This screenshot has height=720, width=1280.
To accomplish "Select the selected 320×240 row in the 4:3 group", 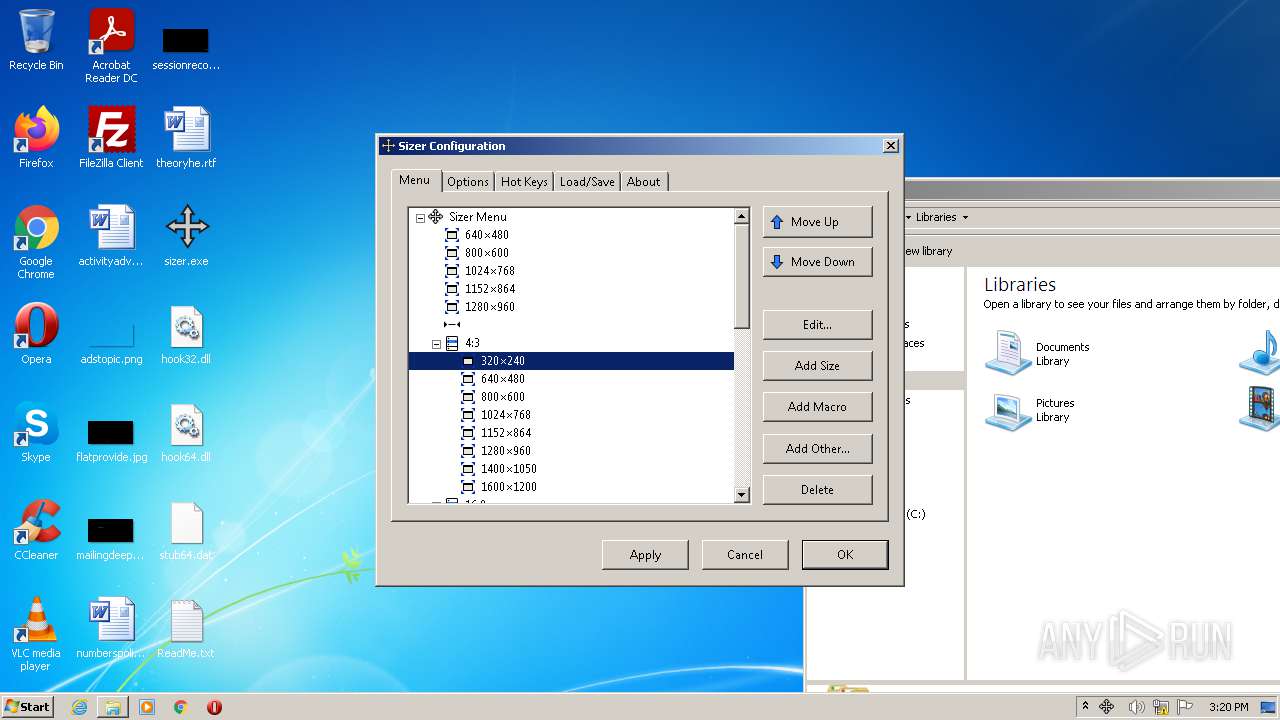I will [571, 361].
